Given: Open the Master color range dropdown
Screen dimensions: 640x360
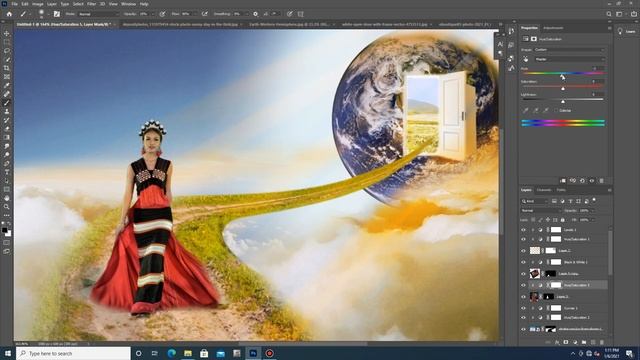Looking at the screenshot, I should pos(569,59).
